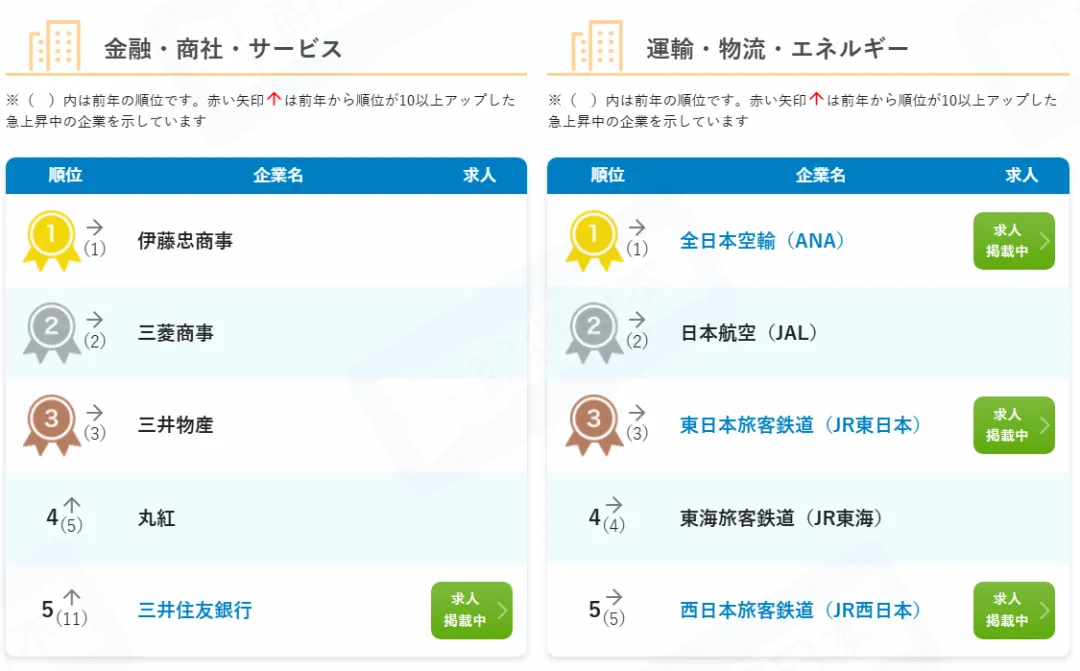Click 求人掲載中 button for JR西日本
This screenshot has height=671, width=1080.
[x=1014, y=610]
